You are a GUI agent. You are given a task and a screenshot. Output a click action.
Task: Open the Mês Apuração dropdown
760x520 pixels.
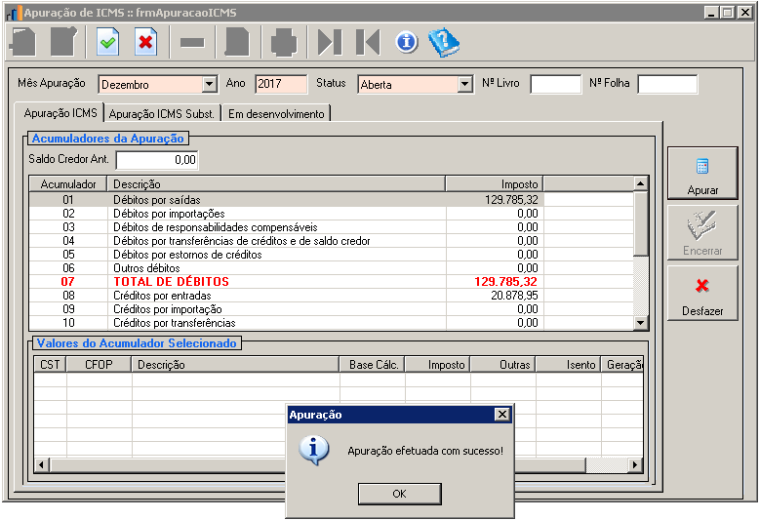(209, 84)
